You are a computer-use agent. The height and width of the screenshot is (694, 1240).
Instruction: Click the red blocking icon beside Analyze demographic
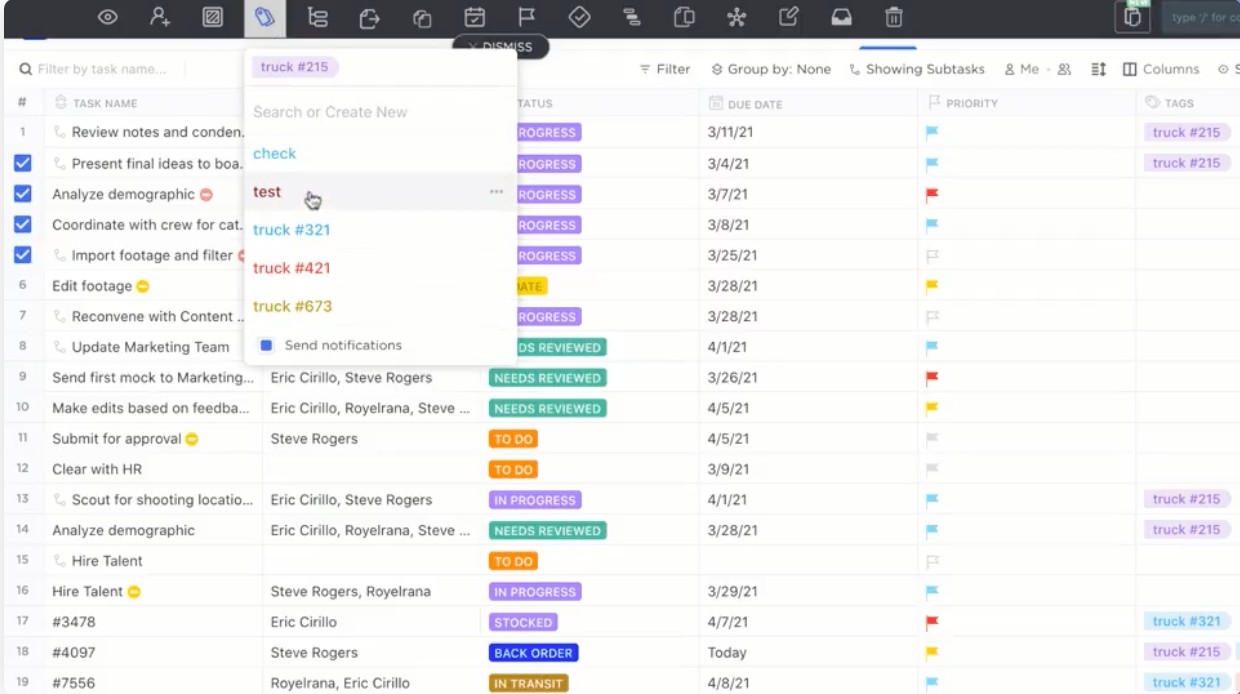206,195
